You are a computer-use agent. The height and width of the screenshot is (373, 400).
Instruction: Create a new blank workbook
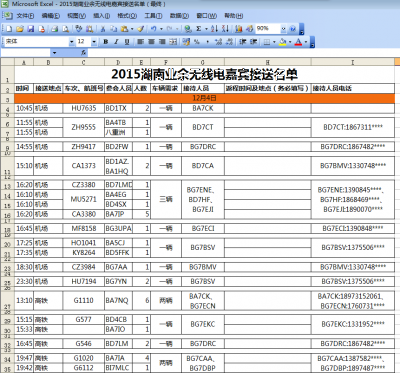(9, 29)
